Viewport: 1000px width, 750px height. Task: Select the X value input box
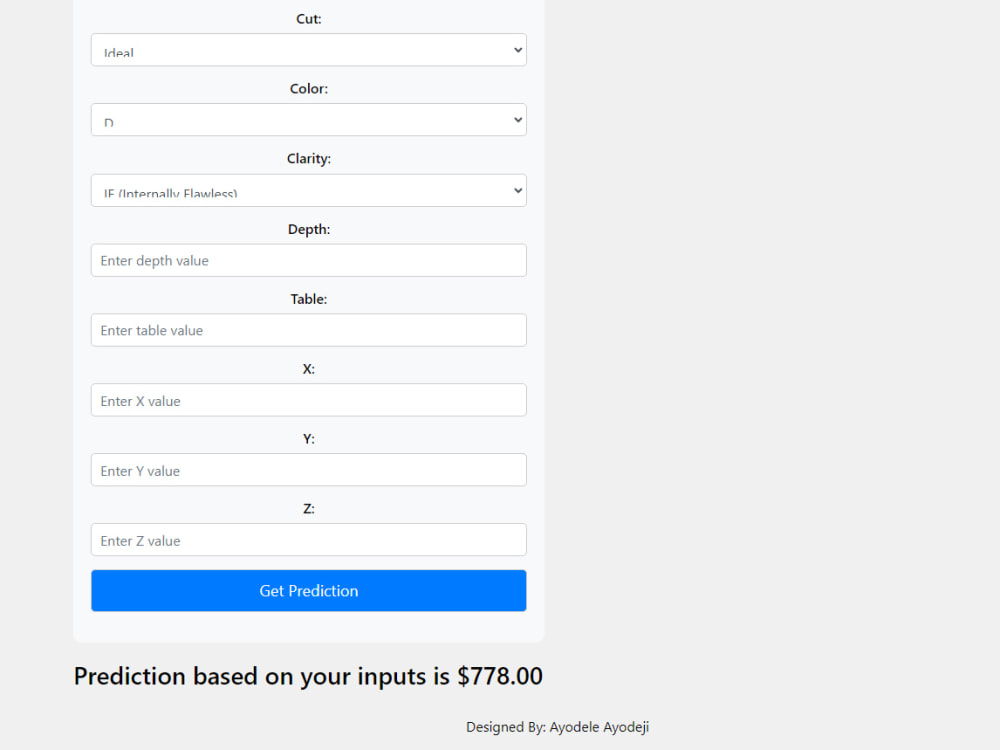[309, 400]
